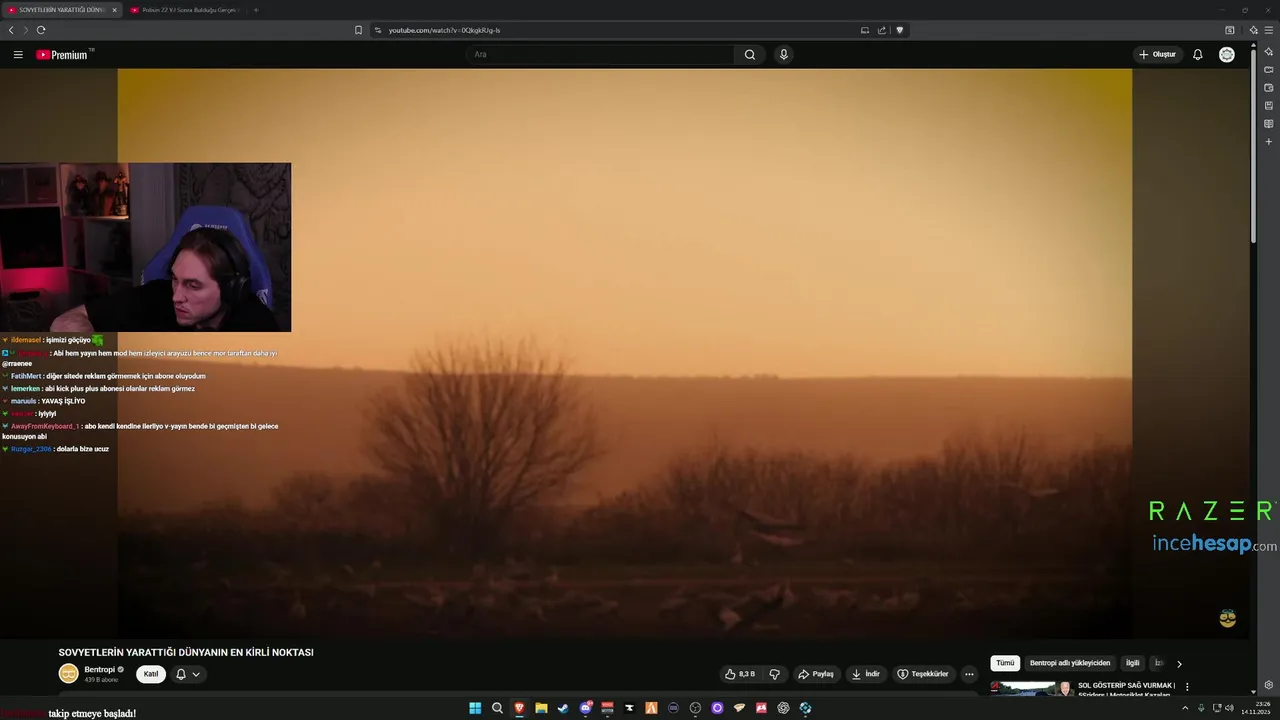Click the Teşekkürler thanks button
Image resolution: width=1280 pixels, height=720 pixels.
(922, 674)
